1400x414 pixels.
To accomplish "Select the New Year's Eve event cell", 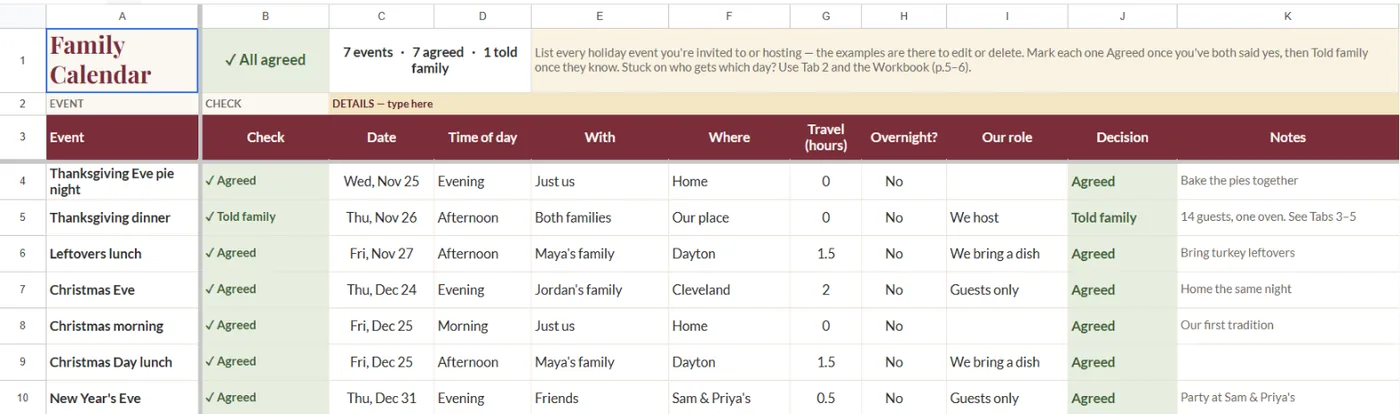I will (x=122, y=397).
